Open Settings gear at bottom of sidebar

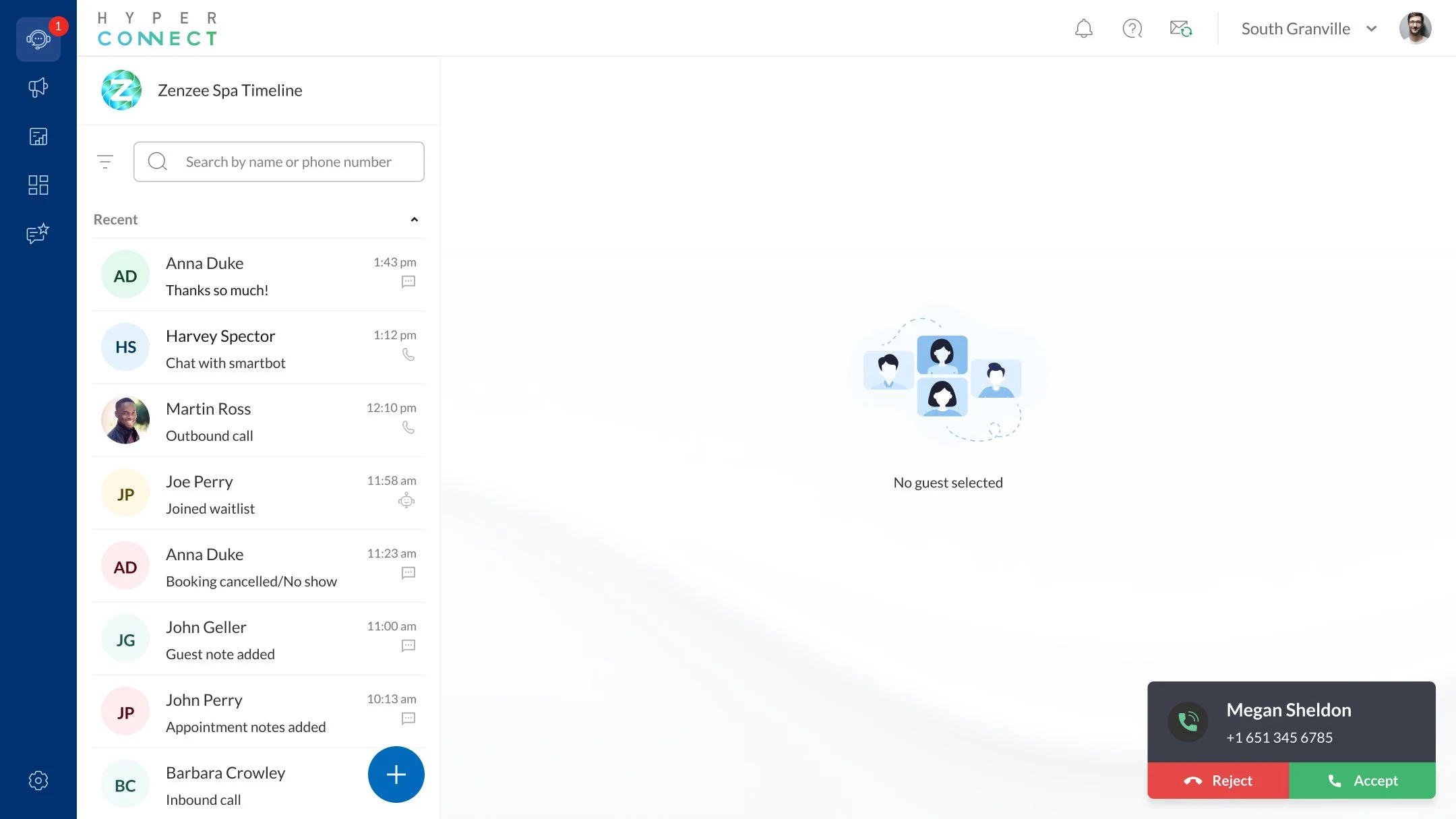coord(38,780)
